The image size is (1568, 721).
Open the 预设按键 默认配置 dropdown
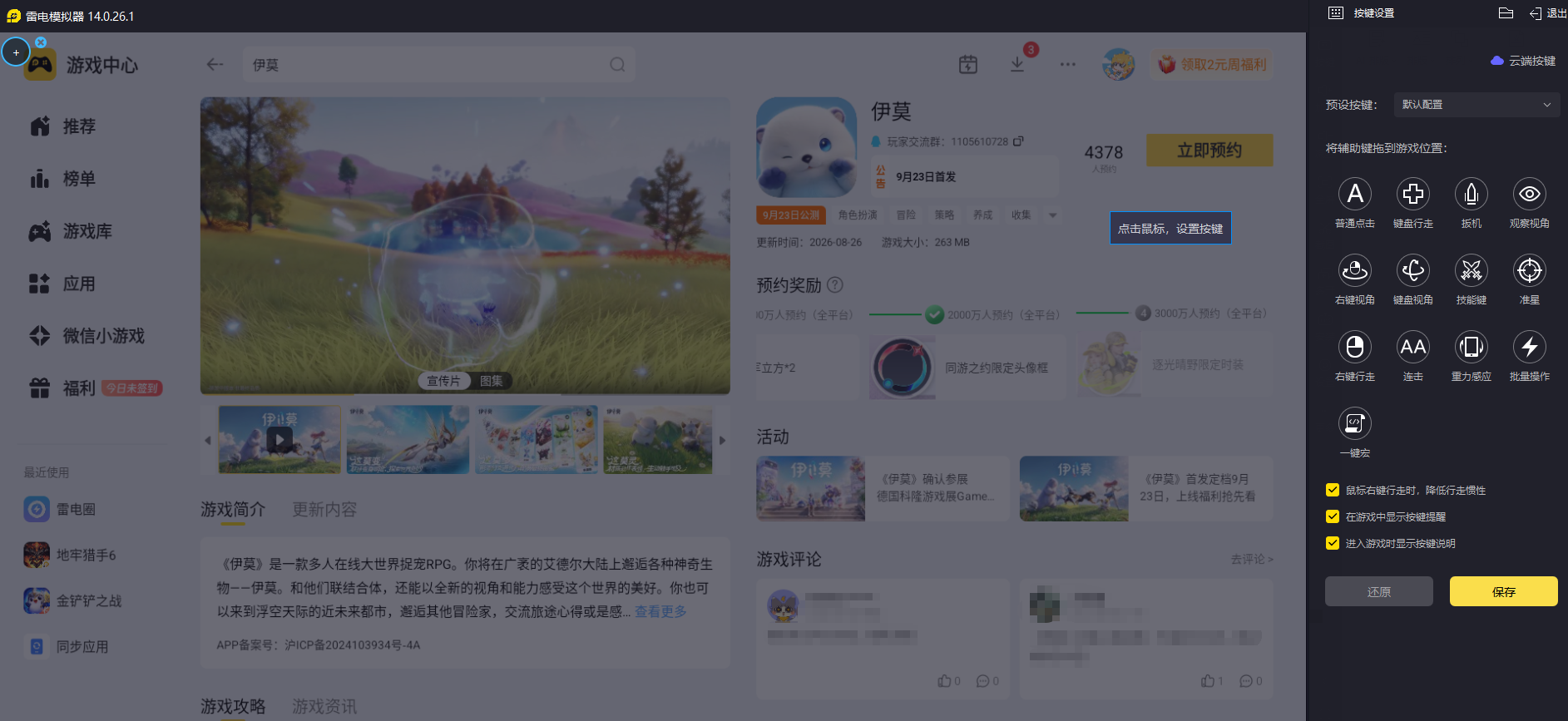[1476, 105]
